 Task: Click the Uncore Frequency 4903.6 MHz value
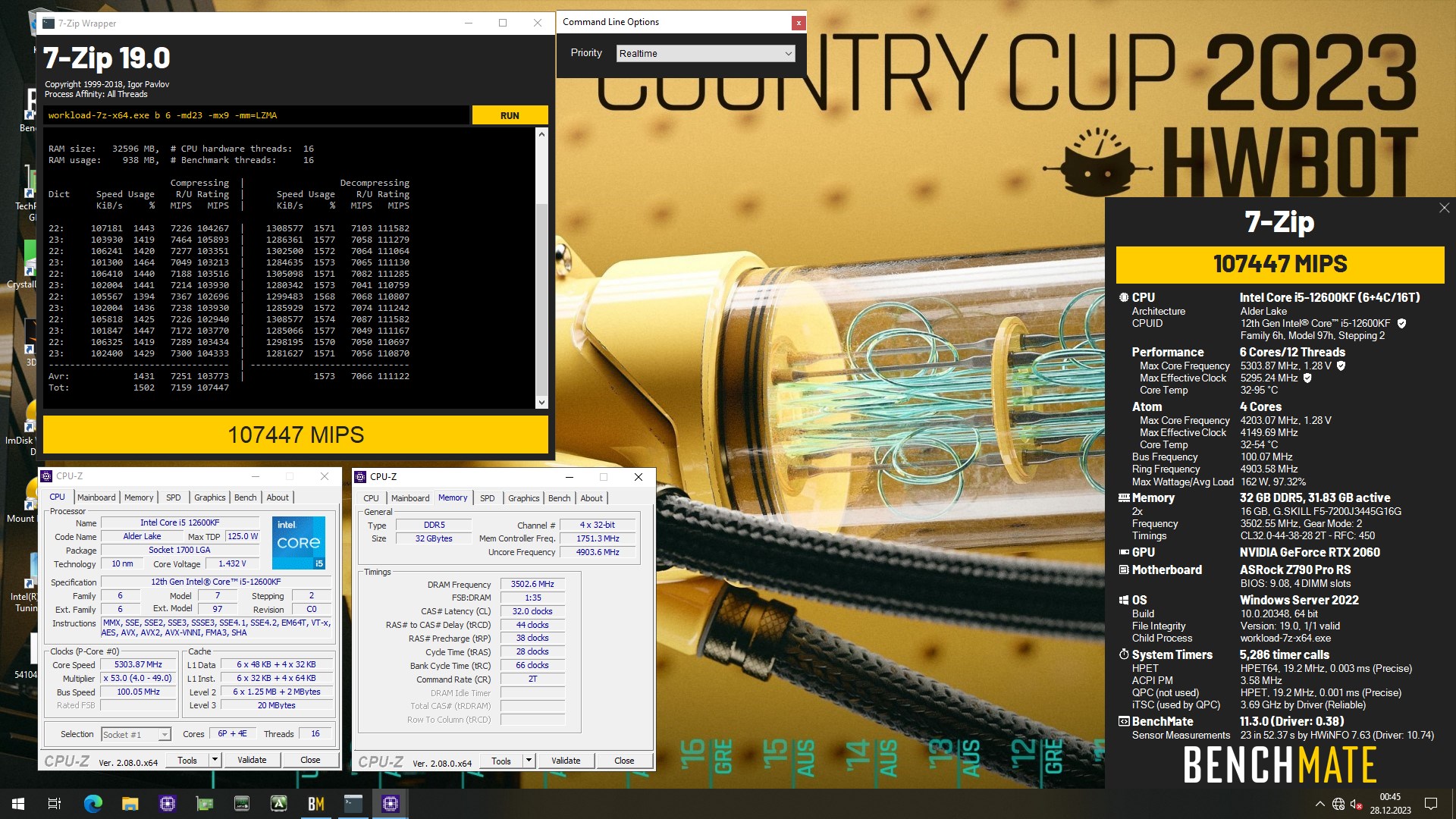pyautogui.click(x=598, y=552)
